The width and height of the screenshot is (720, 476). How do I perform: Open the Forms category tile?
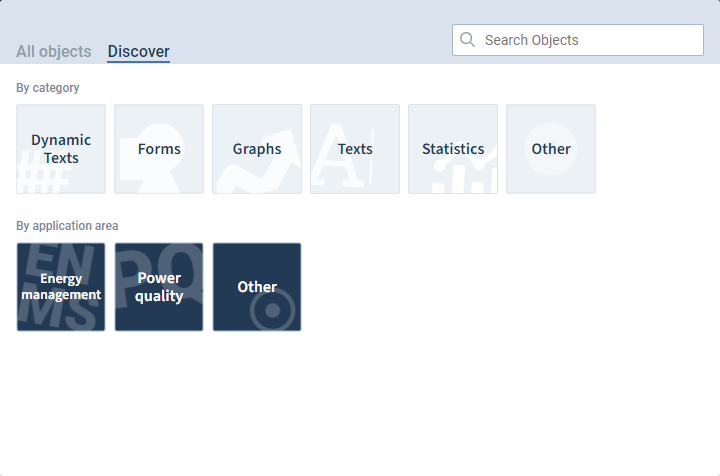(159, 149)
